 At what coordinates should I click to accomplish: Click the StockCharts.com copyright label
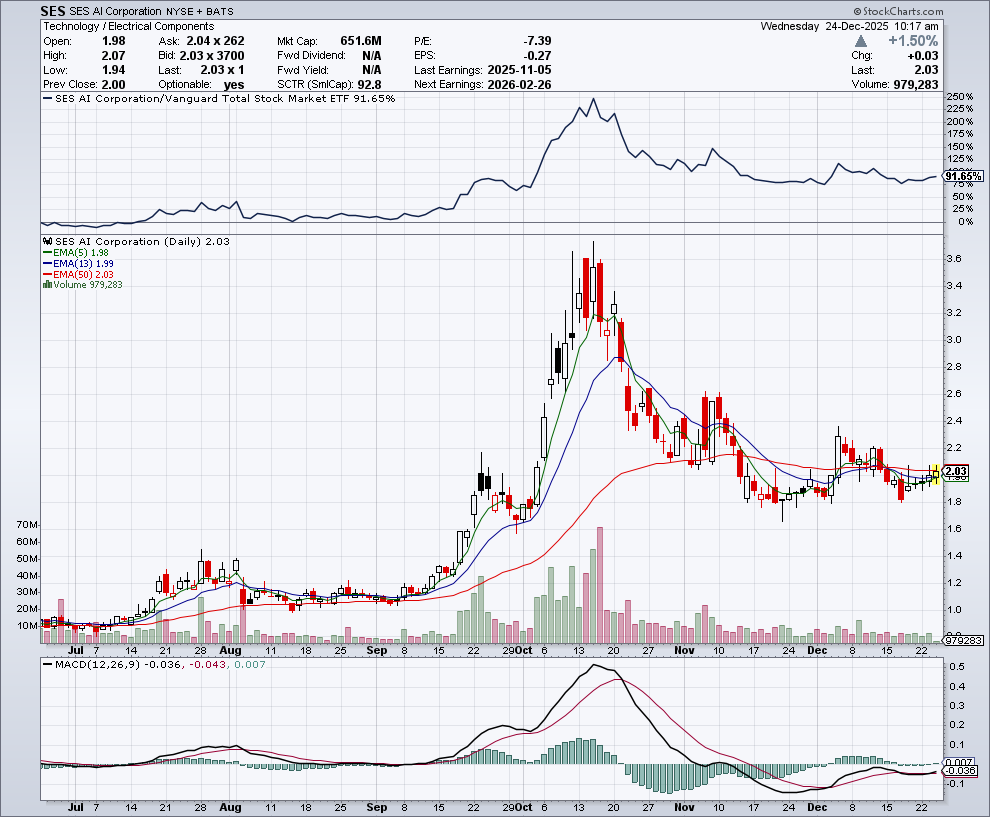[898, 11]
